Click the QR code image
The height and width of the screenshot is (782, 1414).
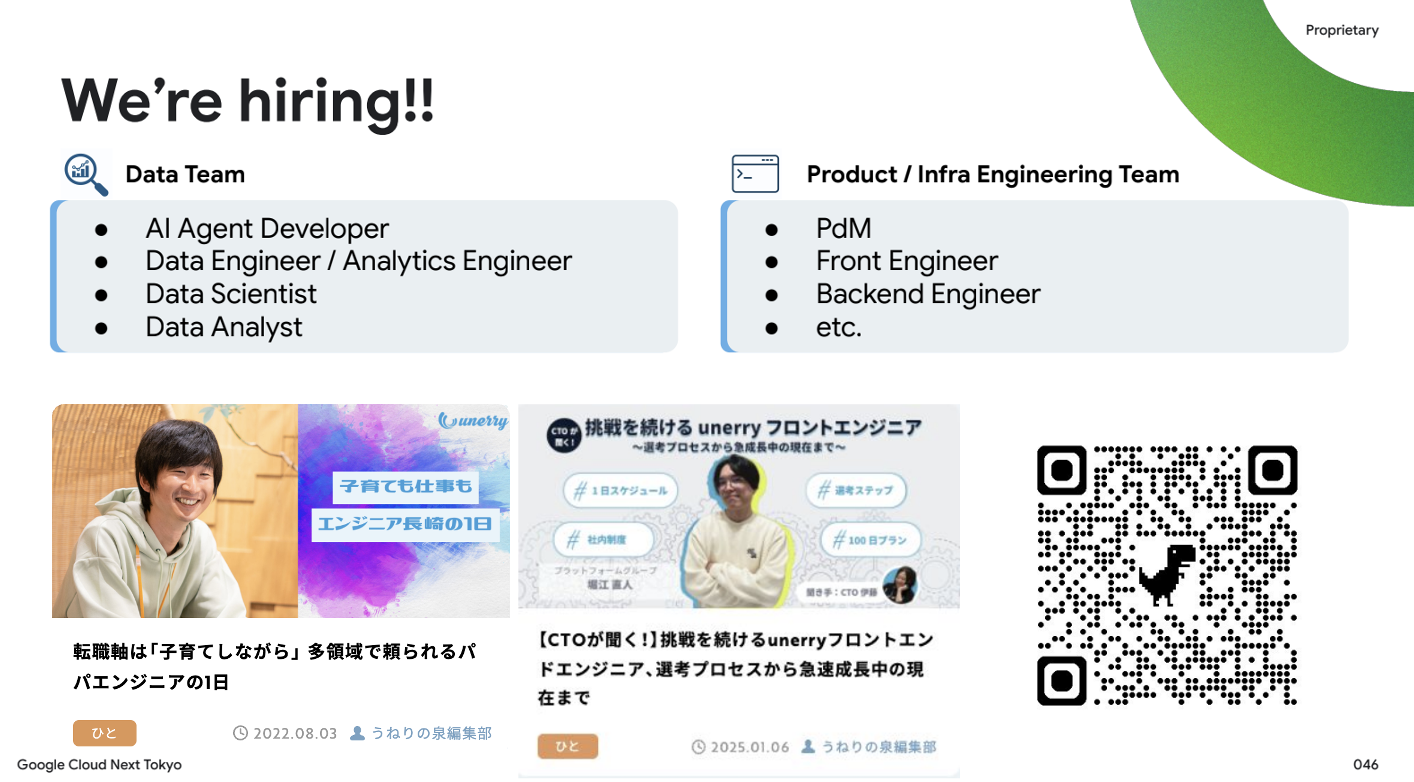(1167, 575)
